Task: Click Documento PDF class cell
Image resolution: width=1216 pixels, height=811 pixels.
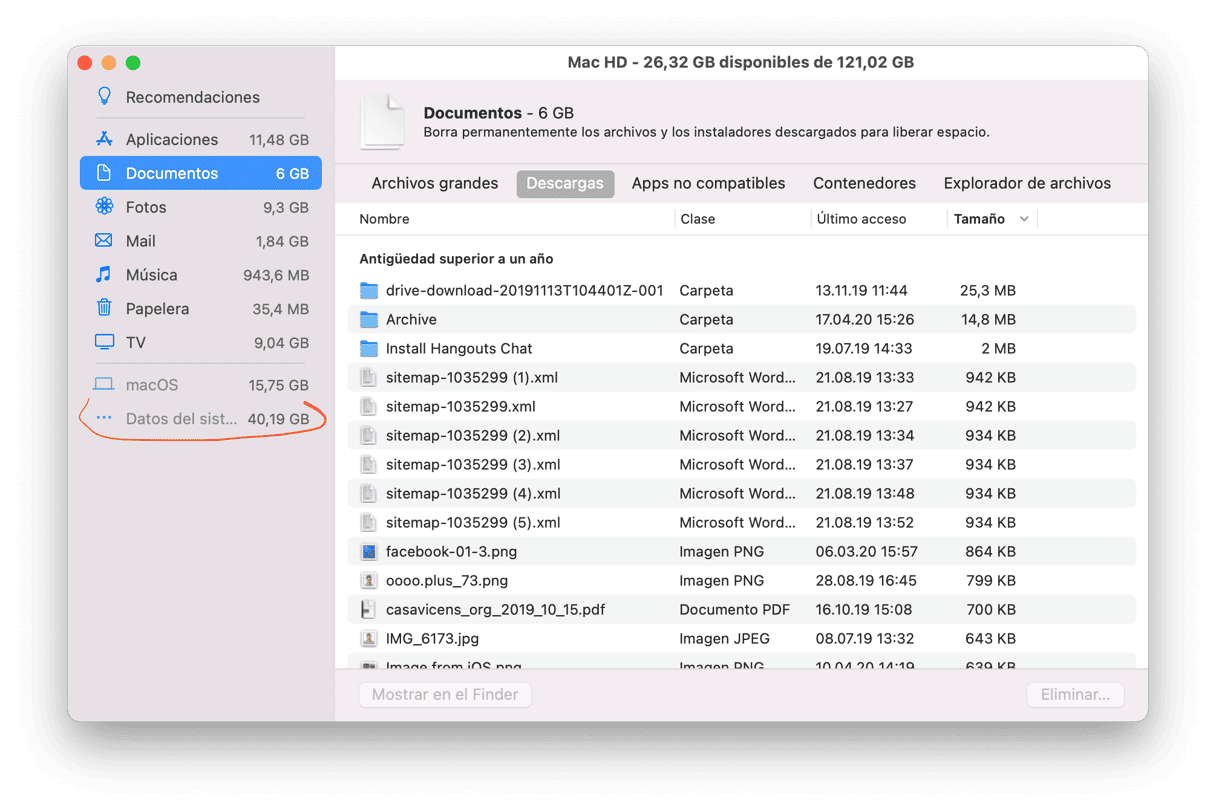Action: (734, 610)
